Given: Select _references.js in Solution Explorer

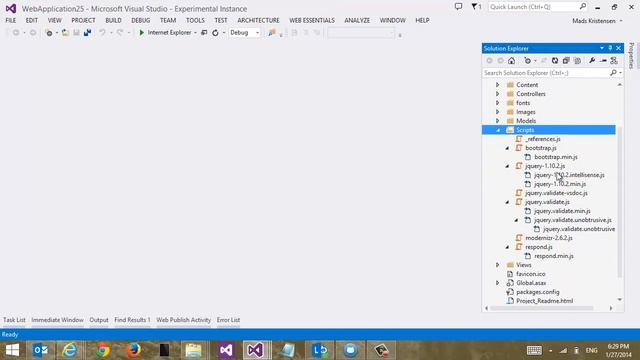Looking at the screenshot, I should coord(543,139).
